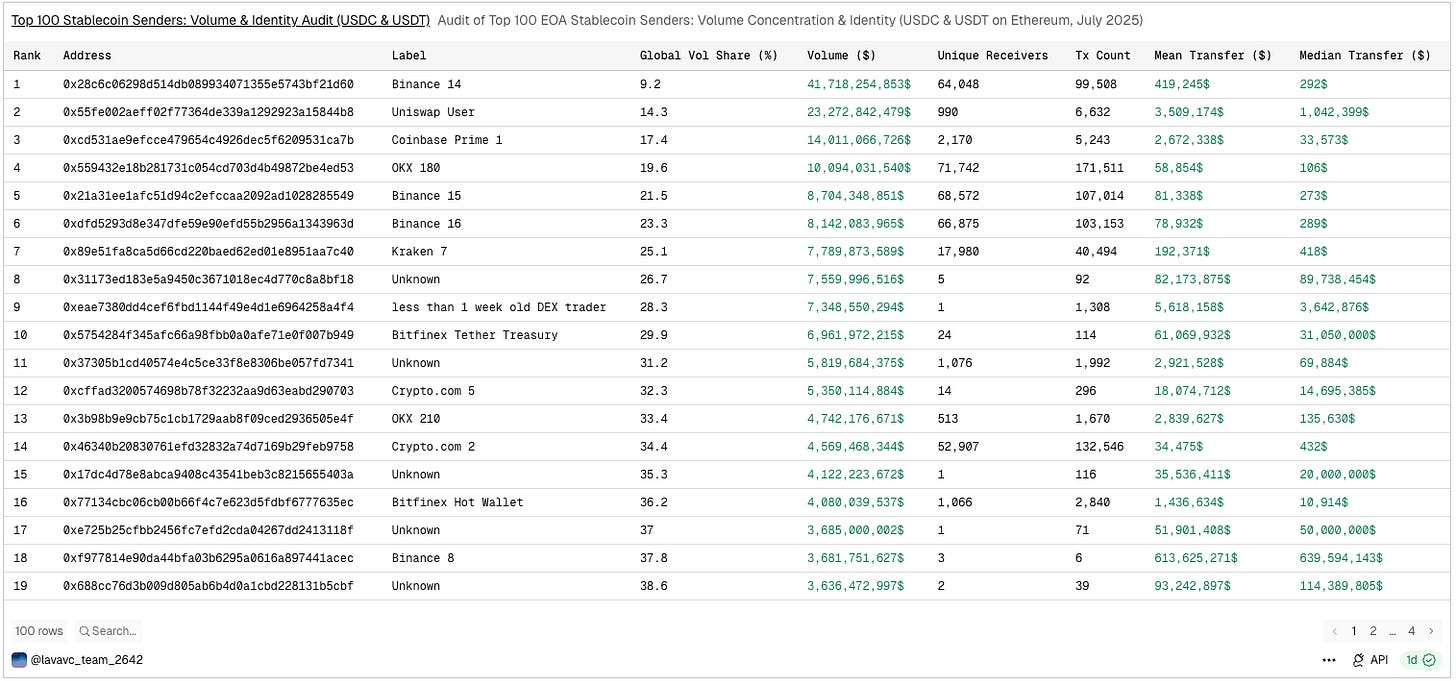The image size is (1456, 681).
Task: Click the 'Bitfinex Hot Wallet' label cell
Action: point(457,502)
